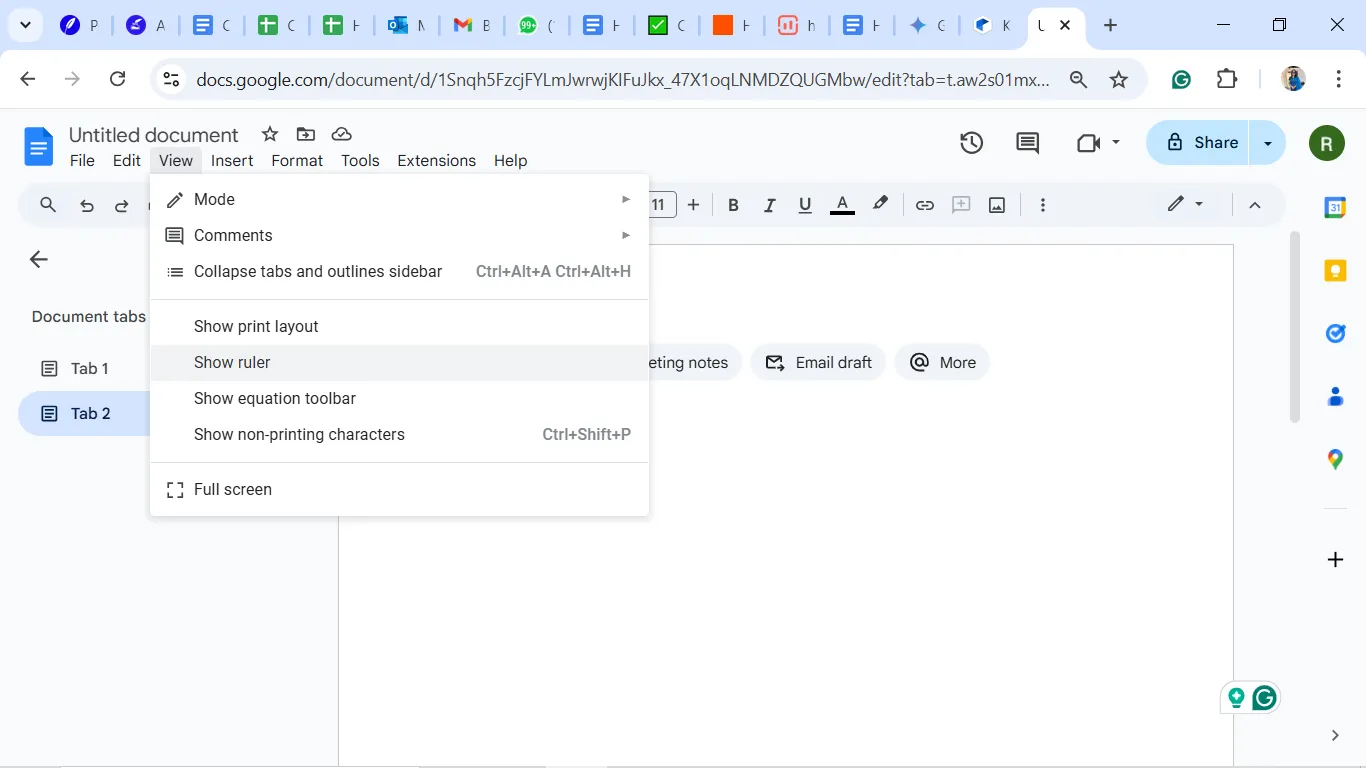Open the highlight color picker
This screenshot has height=768, width=1366.
[x=880, y=205]
